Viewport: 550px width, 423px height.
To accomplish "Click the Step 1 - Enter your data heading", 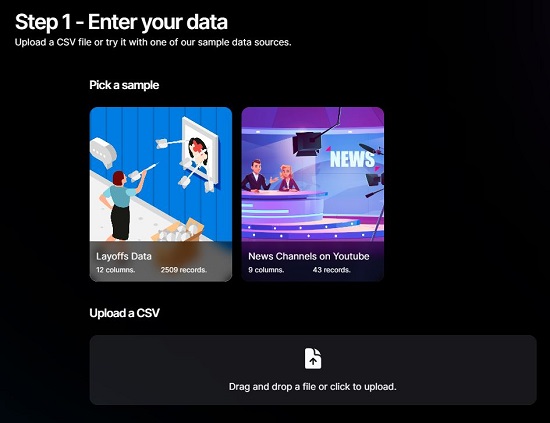I will tap(121, 22).
